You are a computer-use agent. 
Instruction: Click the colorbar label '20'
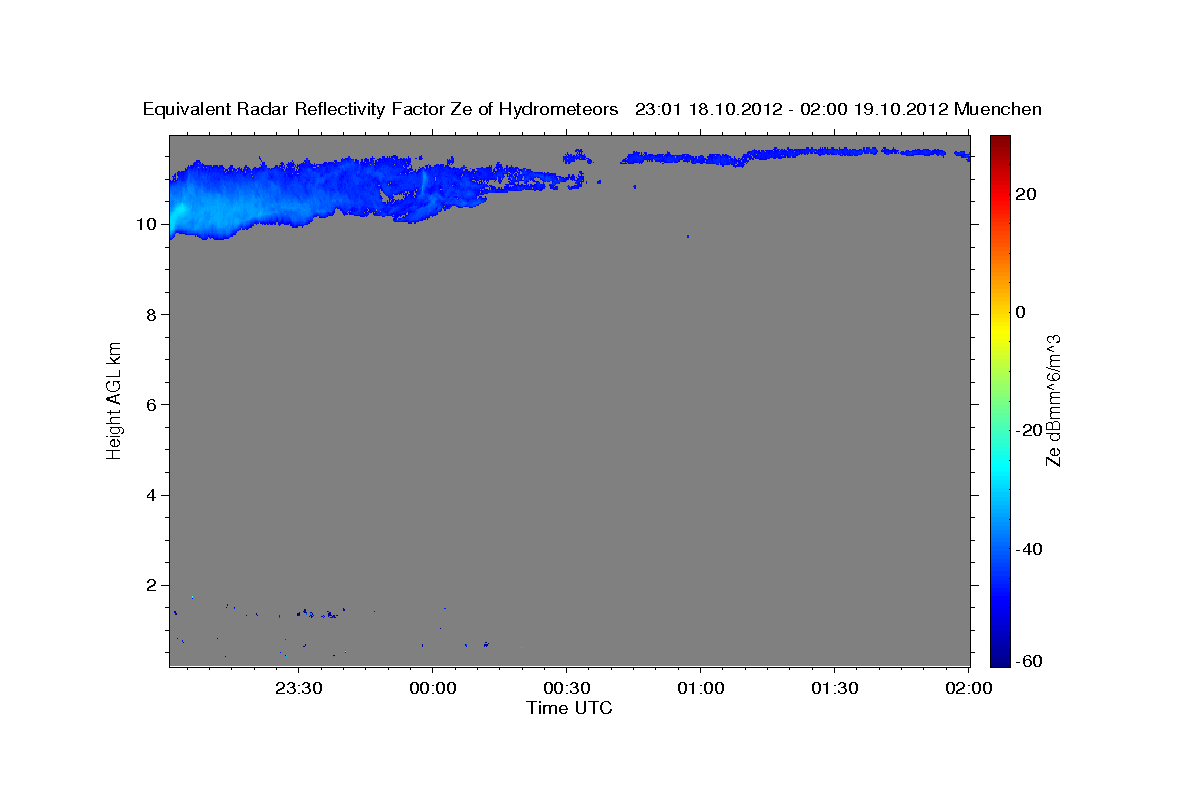tap(1025, 194)
